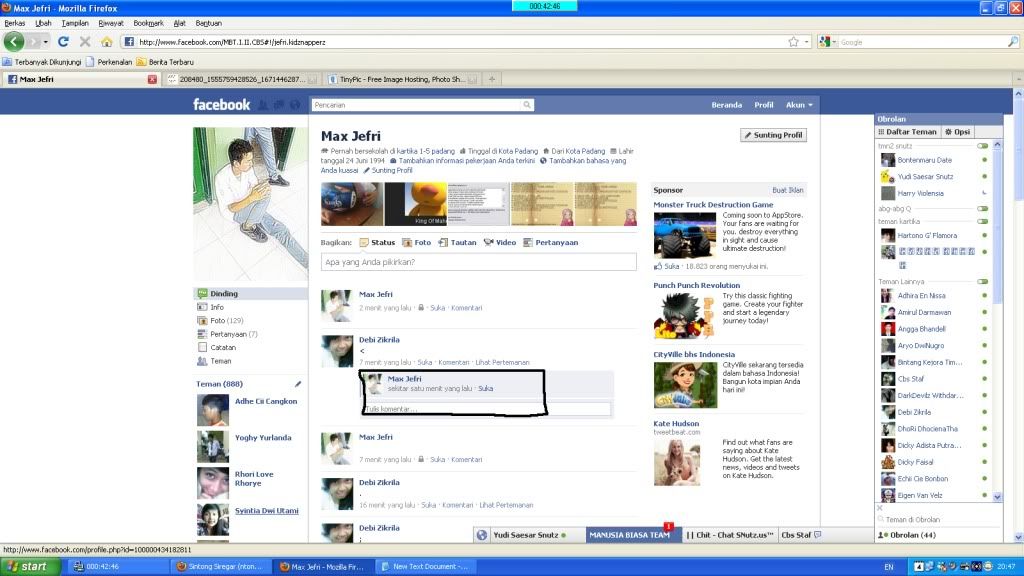Open Profil link in Facebook header
Viewport: 1024px width, 576px height.
[763, 105]
